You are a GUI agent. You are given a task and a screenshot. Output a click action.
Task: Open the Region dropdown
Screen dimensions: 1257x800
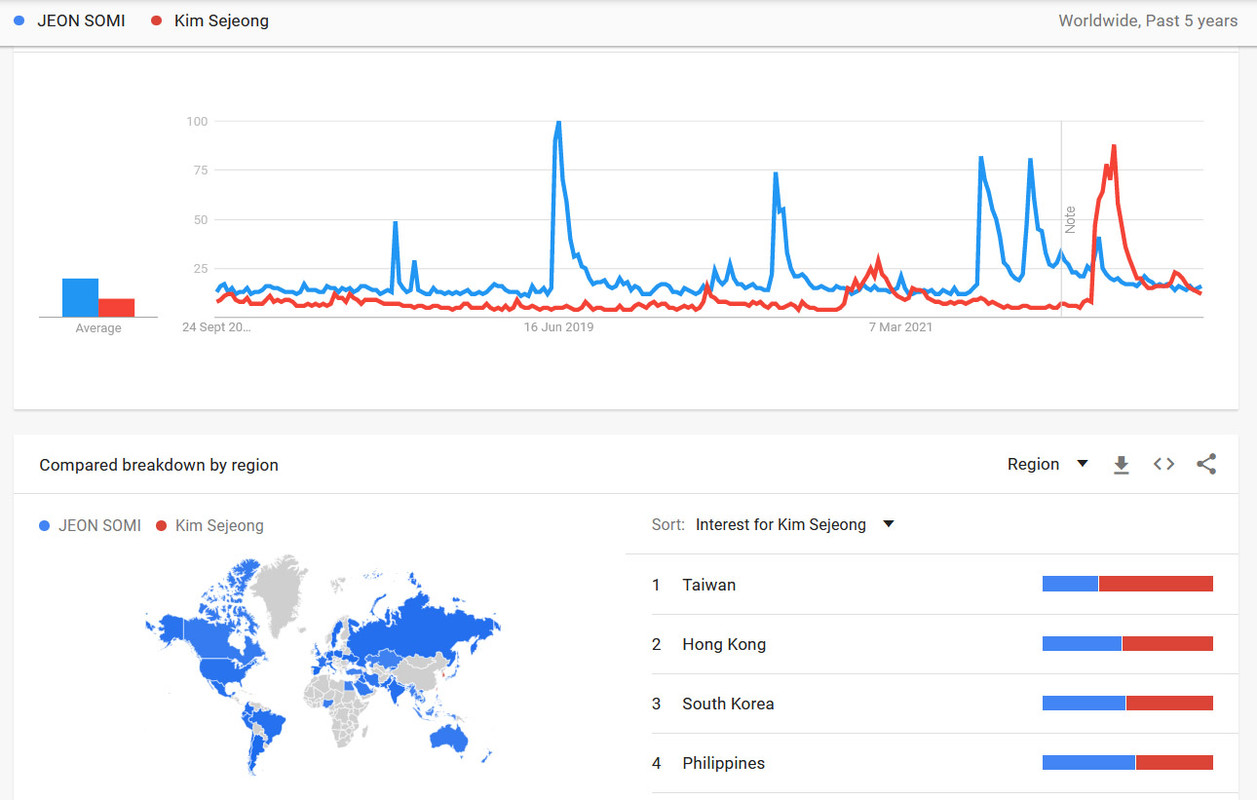click(1048, 464)
